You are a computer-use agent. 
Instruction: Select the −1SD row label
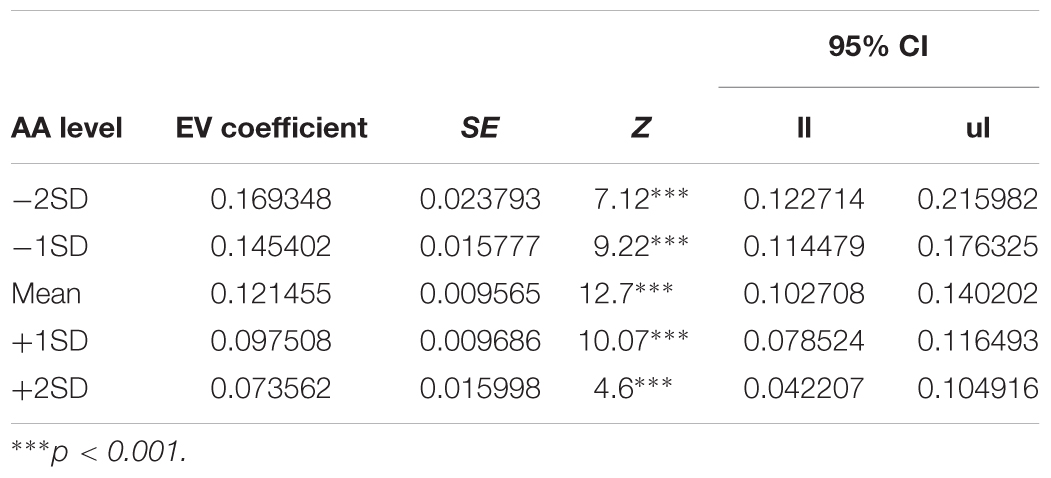coord(50,247)
